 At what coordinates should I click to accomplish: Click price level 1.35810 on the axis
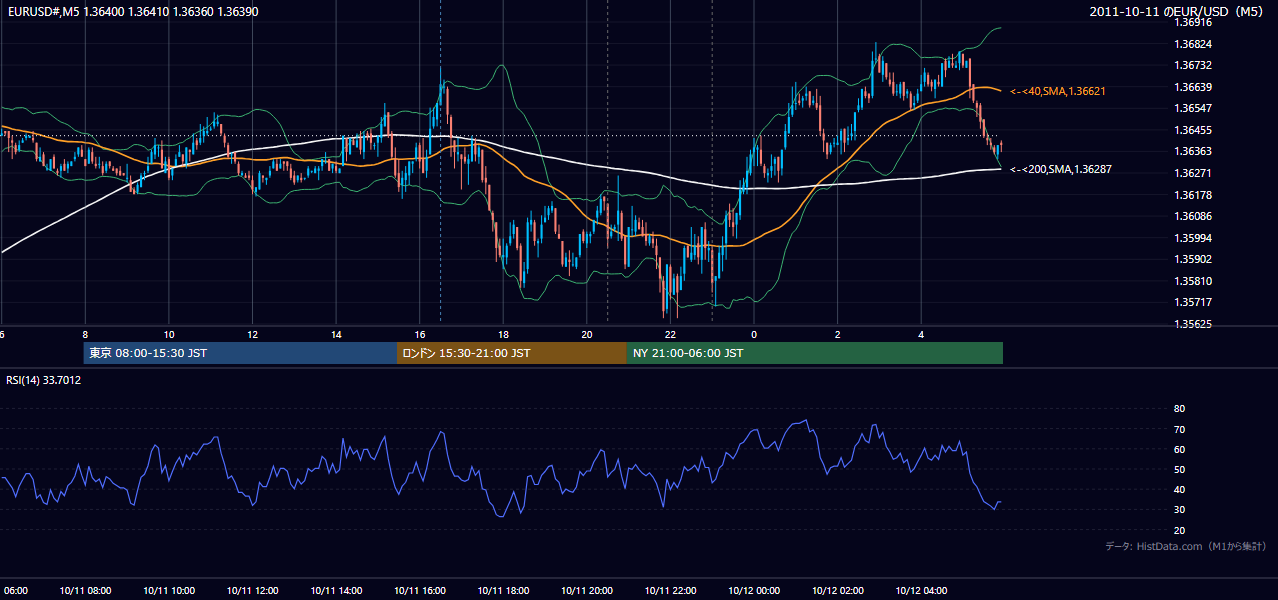pyautogui.click(x=1193, y=281)
